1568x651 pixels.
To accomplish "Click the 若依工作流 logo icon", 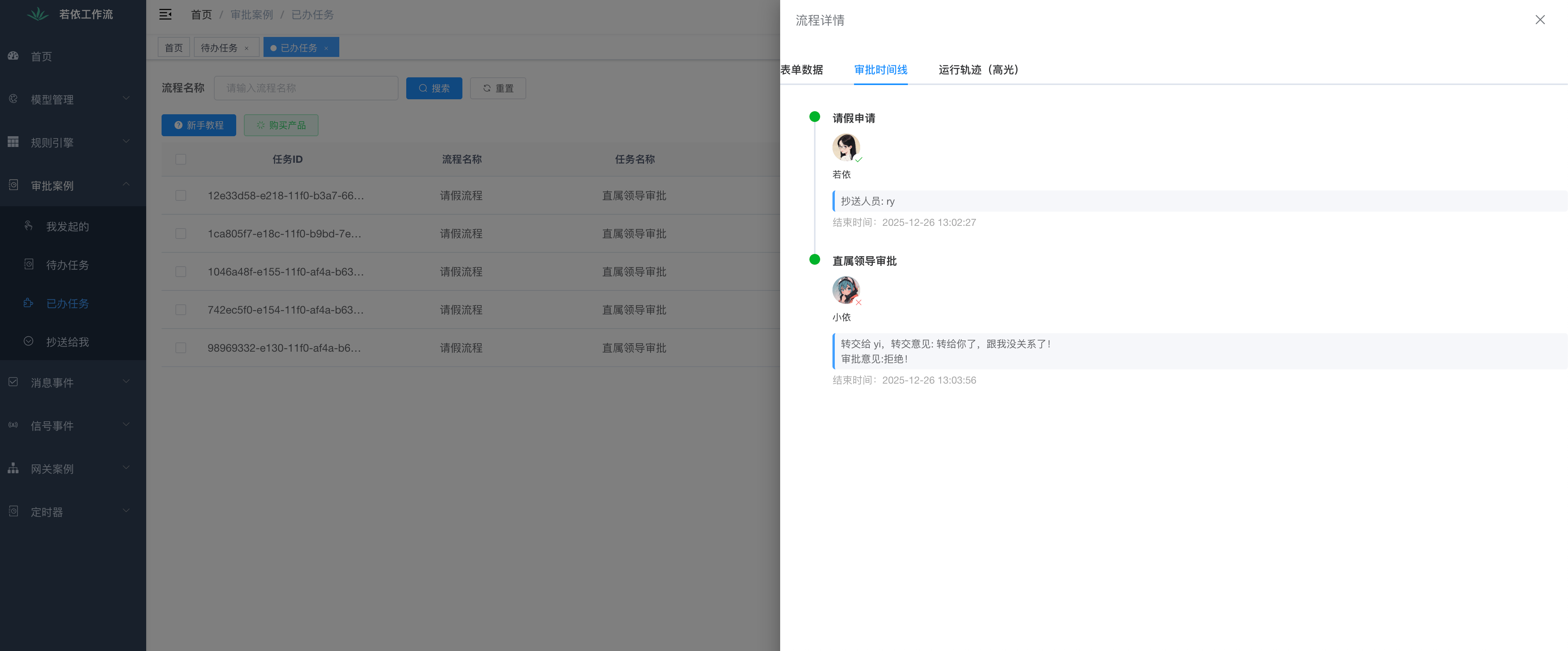I will click(38, 14).
